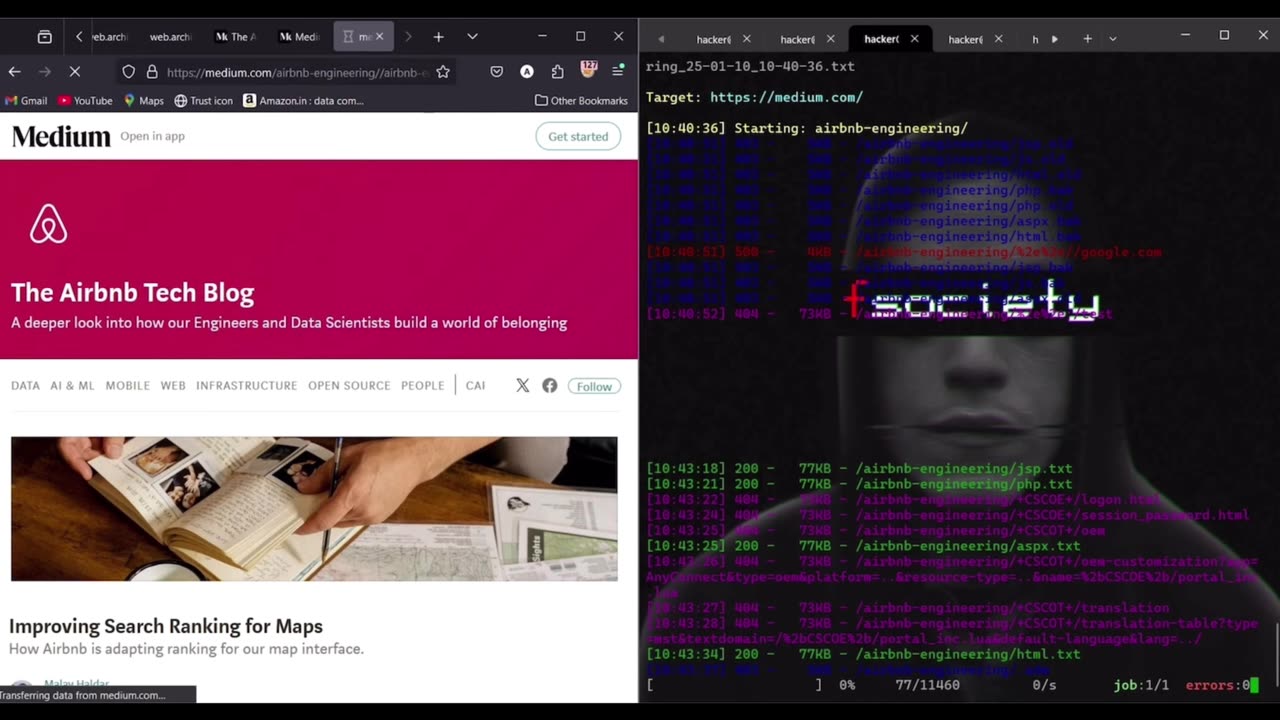
Task: Click /airbnb-engineering/jsp.txt result line
Action: click(x=859, y=468)
